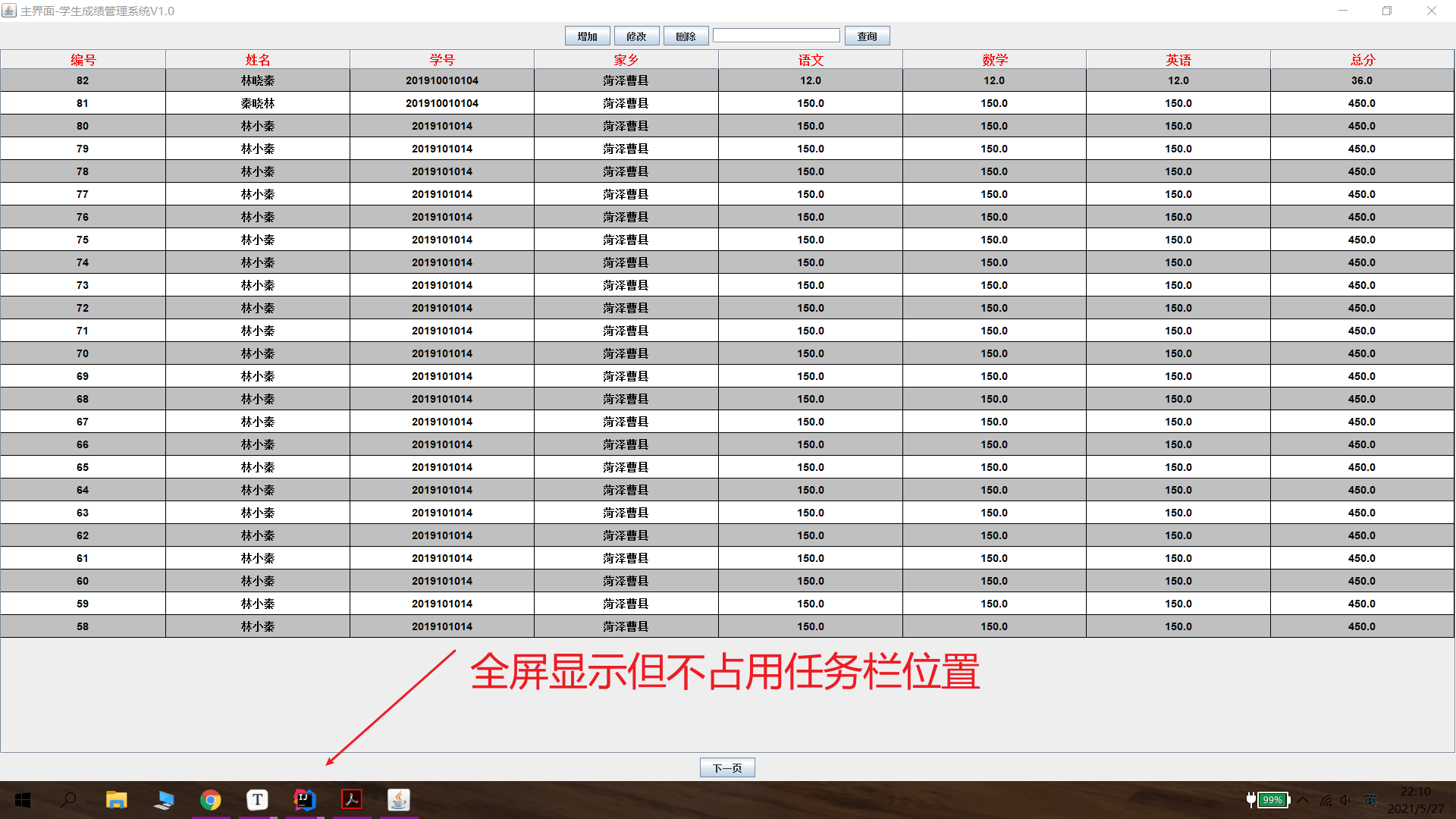Open Windows search from taskbar
The height and width of the screenshot is (819, 1456).
[x=69, y=800]
